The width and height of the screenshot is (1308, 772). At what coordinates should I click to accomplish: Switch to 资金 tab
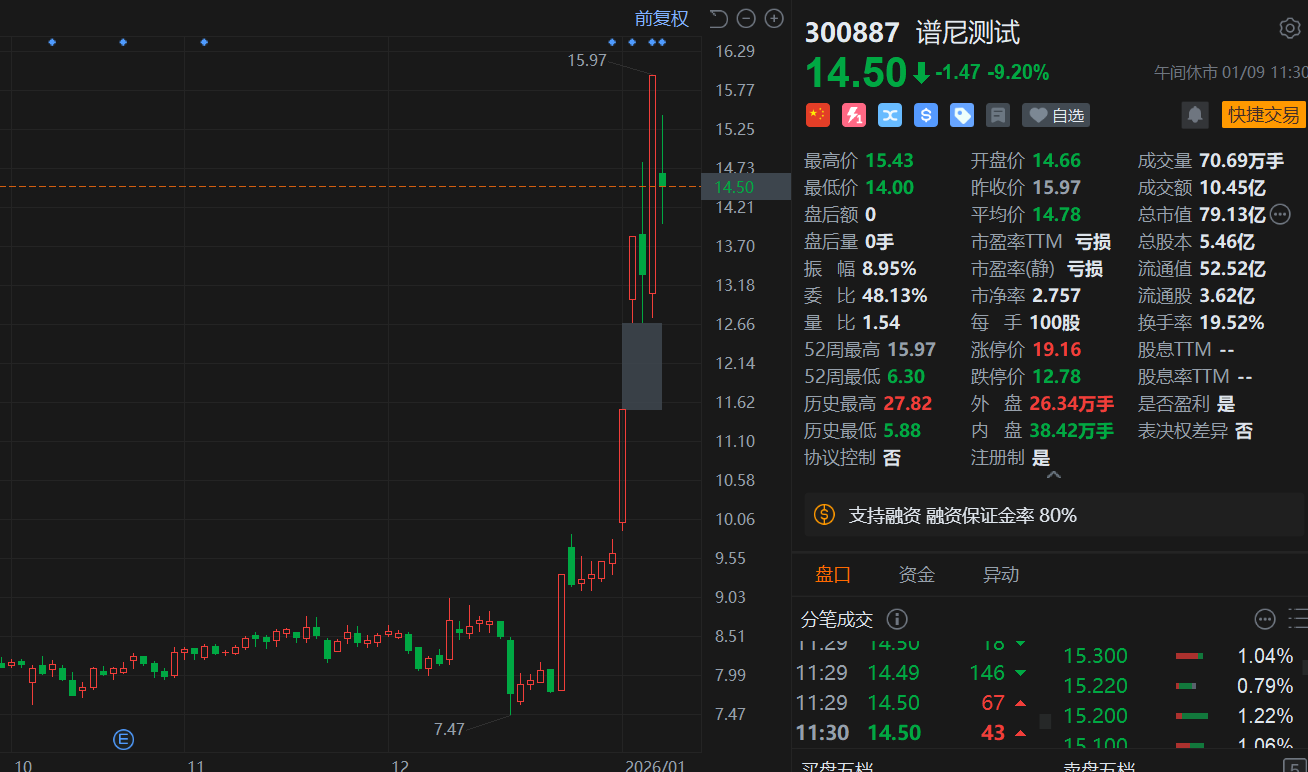(x=916, y=574)
